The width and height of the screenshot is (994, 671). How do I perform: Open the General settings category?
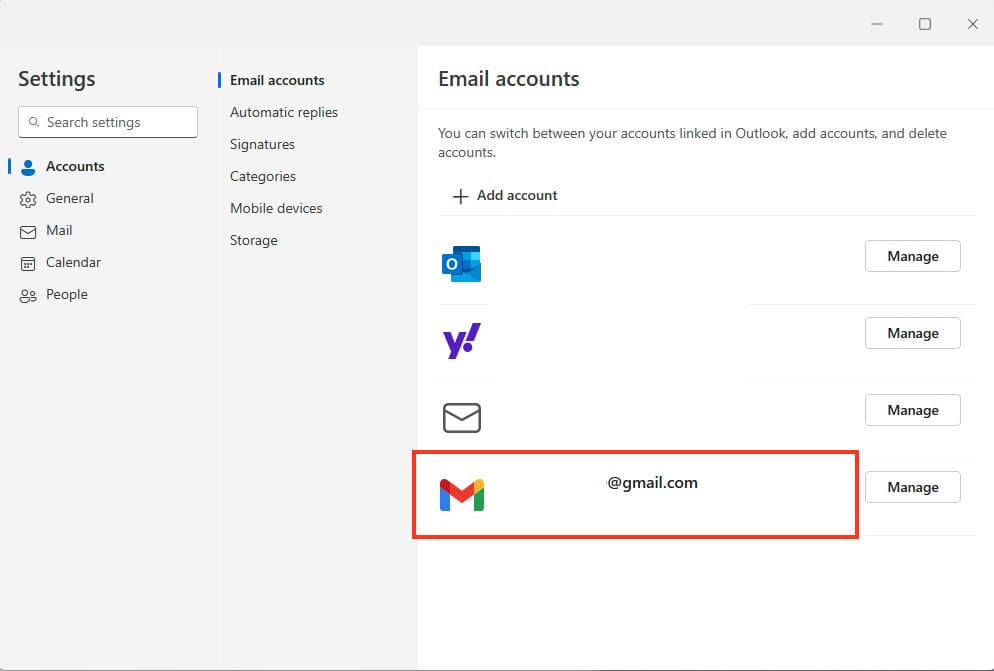70,199
